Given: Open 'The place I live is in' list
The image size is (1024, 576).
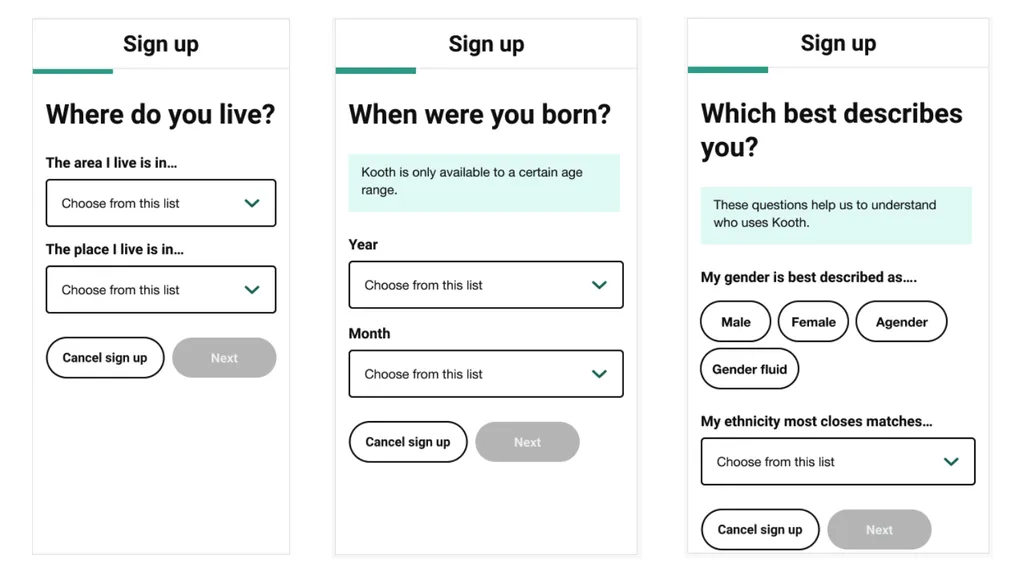Looking at the screenshot, I should (161, 289).
